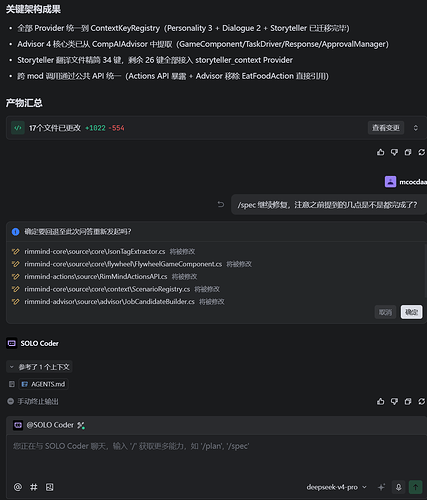Regenerate the architecture summary response
Screen dimensions: 427x500
point(421,152)
